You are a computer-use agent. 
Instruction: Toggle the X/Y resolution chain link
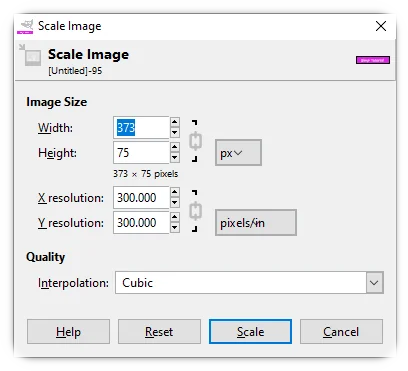[x=196, y=211]
